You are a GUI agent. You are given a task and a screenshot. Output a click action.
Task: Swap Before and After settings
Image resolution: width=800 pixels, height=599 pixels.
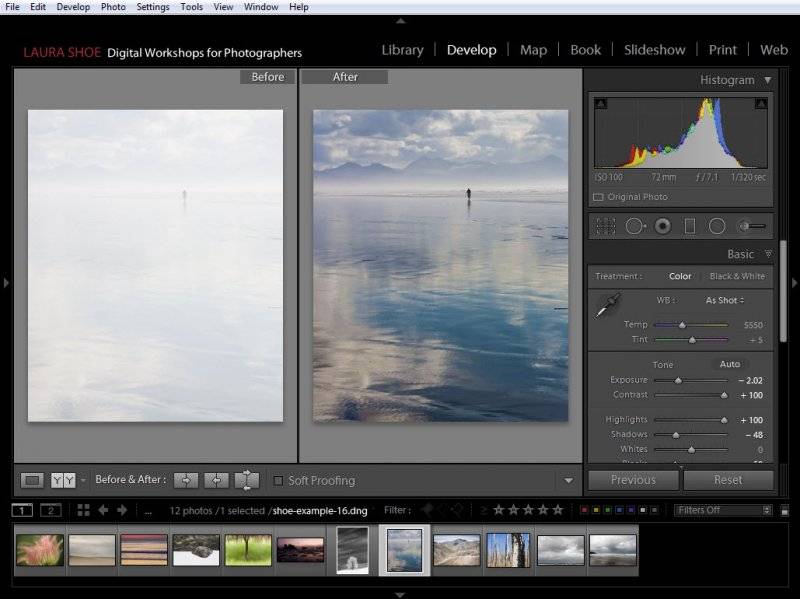(x=247, y=480)
